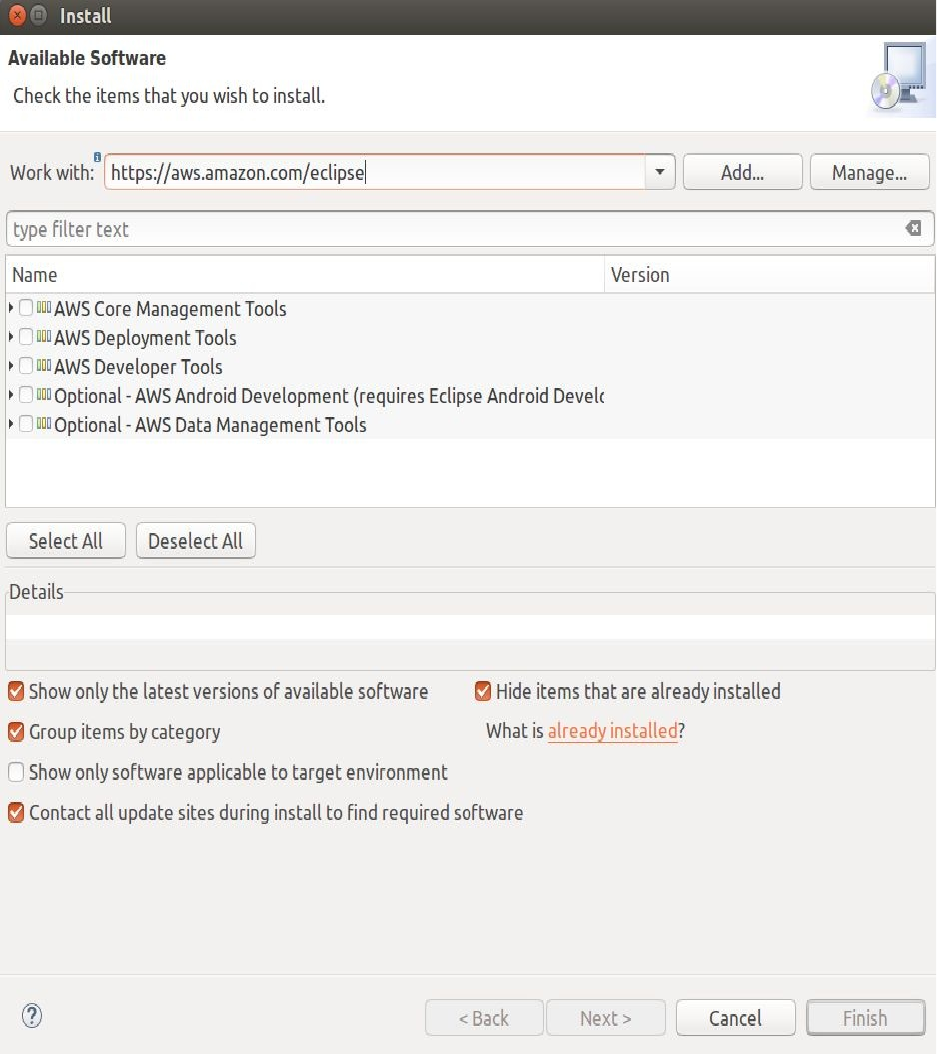The image size is (937, 1054).
Task: Expand AWS Core Management Tools tree node
Action: point(11,308)
